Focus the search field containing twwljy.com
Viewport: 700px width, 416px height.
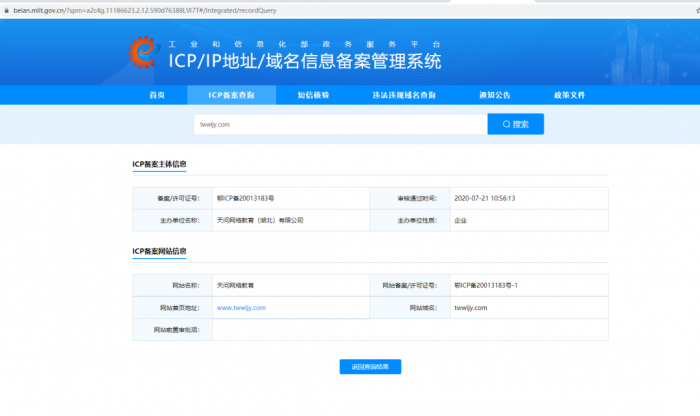[339, 124]
